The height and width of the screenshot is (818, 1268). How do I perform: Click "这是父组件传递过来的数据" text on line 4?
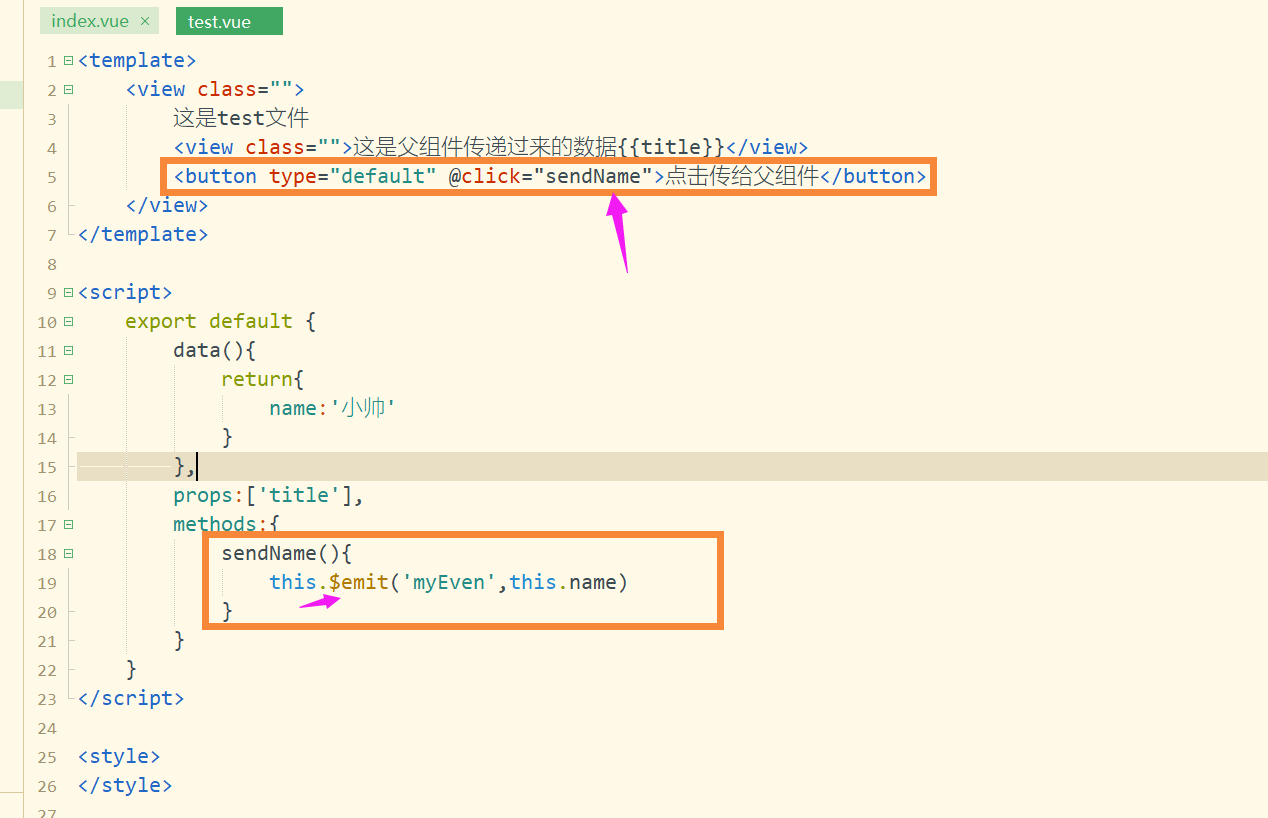(486, 147)
